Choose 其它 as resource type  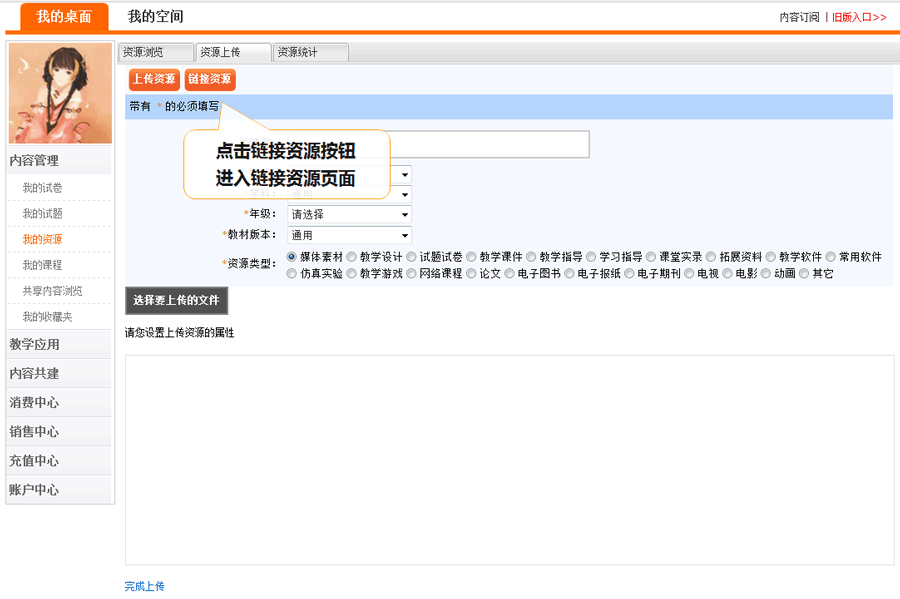point(805,273)
